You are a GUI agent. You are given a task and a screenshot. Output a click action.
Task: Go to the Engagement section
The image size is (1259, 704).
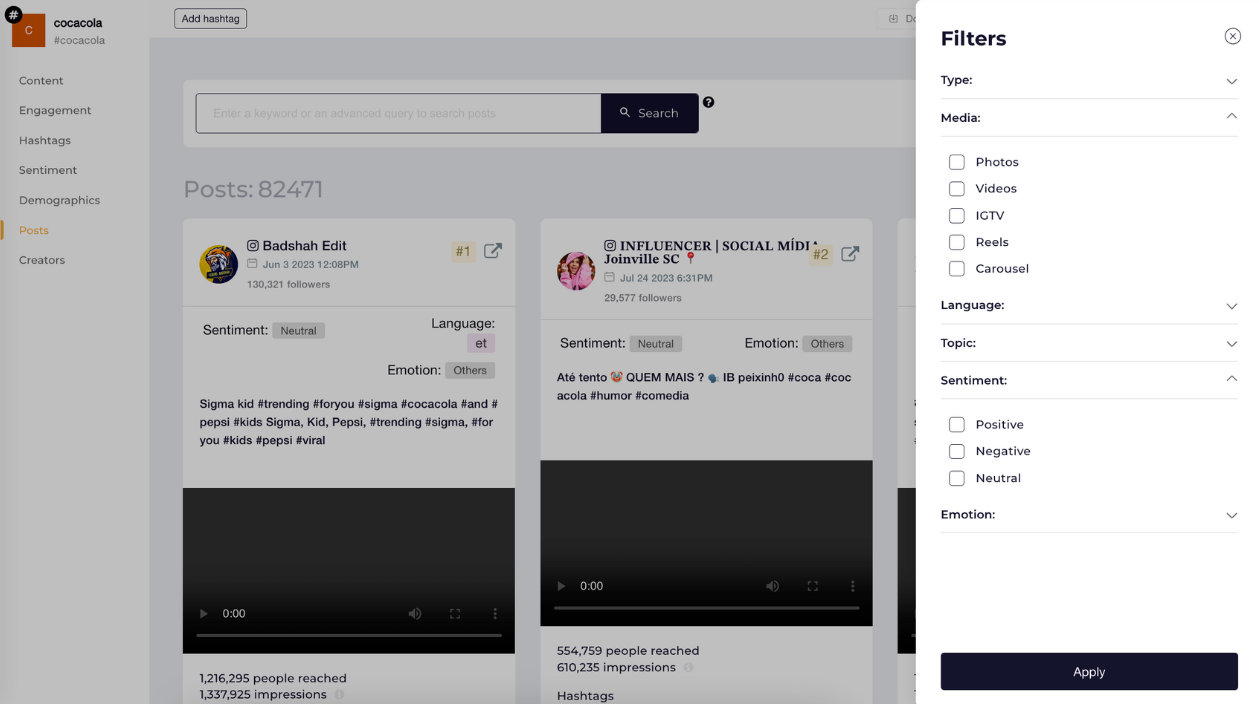coord(55,110)
